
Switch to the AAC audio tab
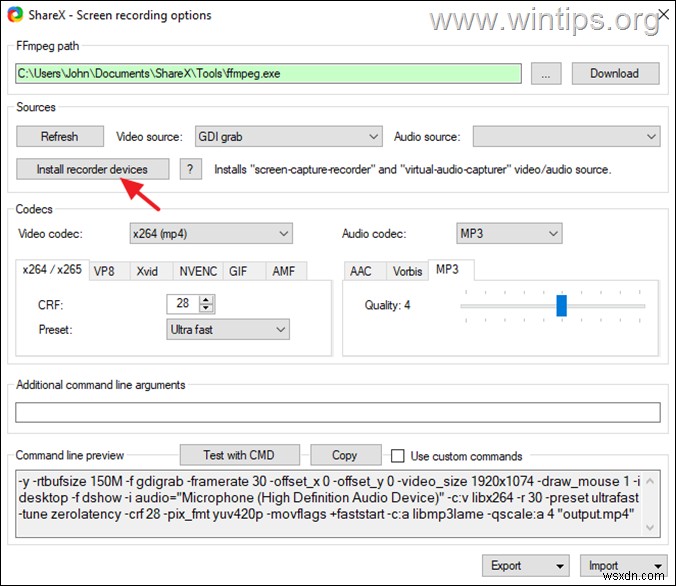pyautogui.click(x=365, y=271)
